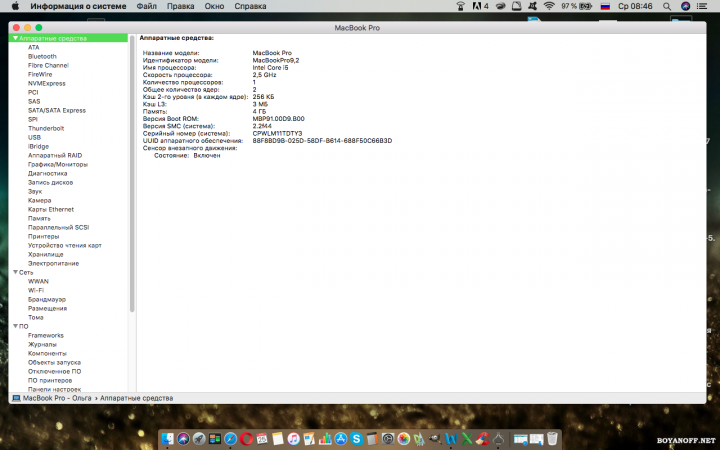Open the App Store Dock icon
Image resolution: width=720 pixels, height=450 pixels.
click(341, 439)
